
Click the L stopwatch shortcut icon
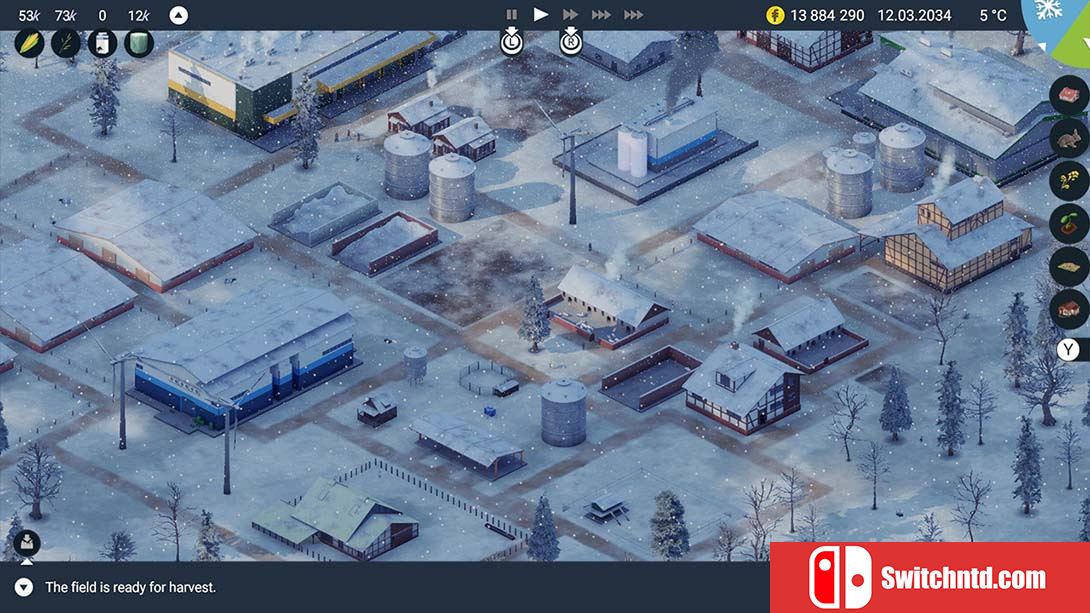[x=512, y=40]
